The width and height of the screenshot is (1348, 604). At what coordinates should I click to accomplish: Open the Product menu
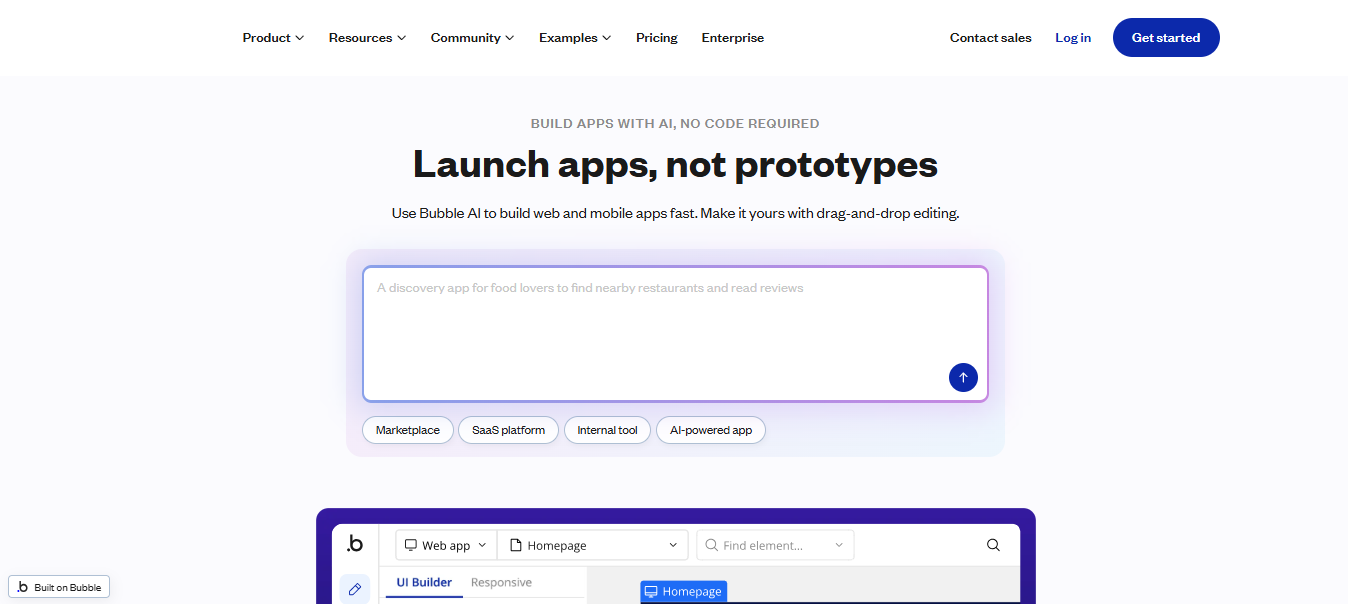click(x=273, y=38)
